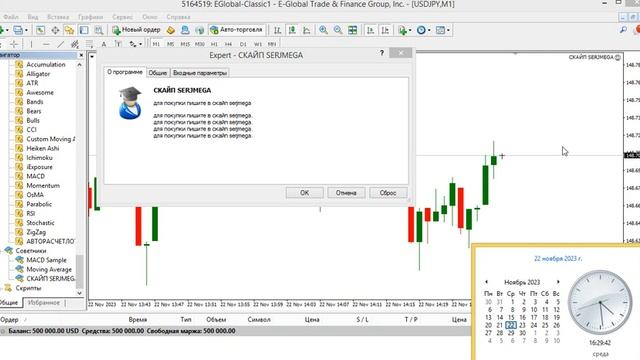Viewport: 640px width, 360px height.
Task: Open the Сервис menu
Action: pyautogui.click(x=122, y=17)
